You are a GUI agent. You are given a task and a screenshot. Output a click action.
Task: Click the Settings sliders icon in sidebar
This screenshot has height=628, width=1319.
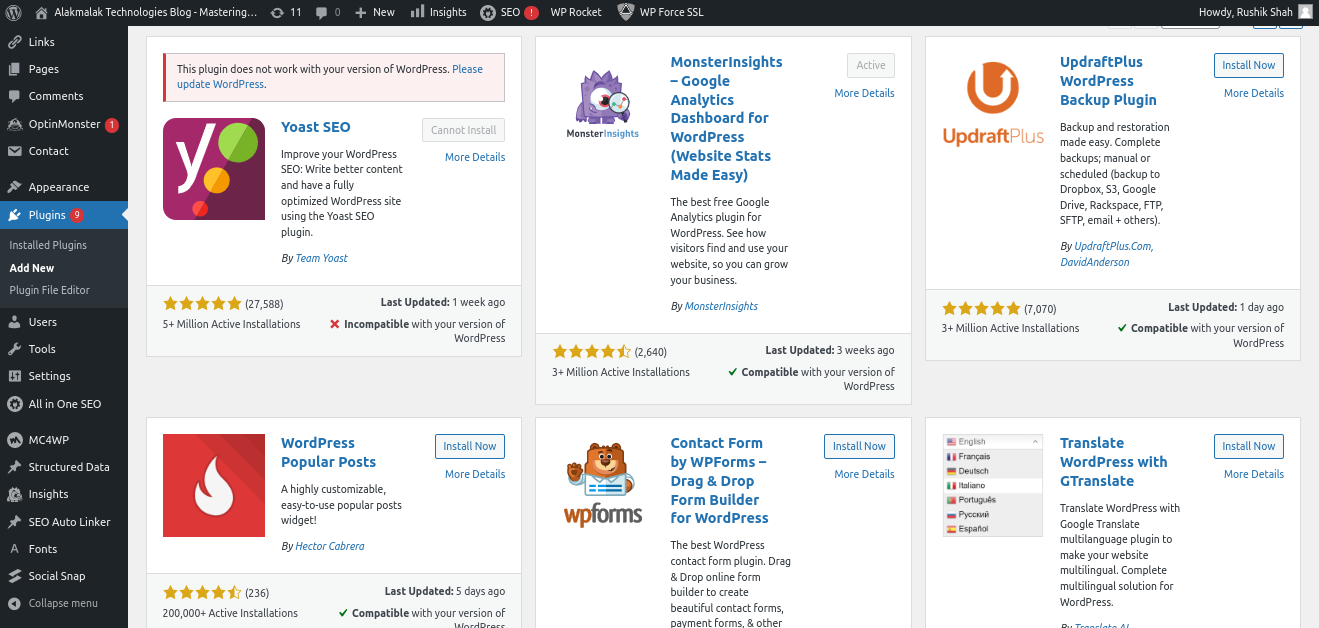tap(14, 376)
